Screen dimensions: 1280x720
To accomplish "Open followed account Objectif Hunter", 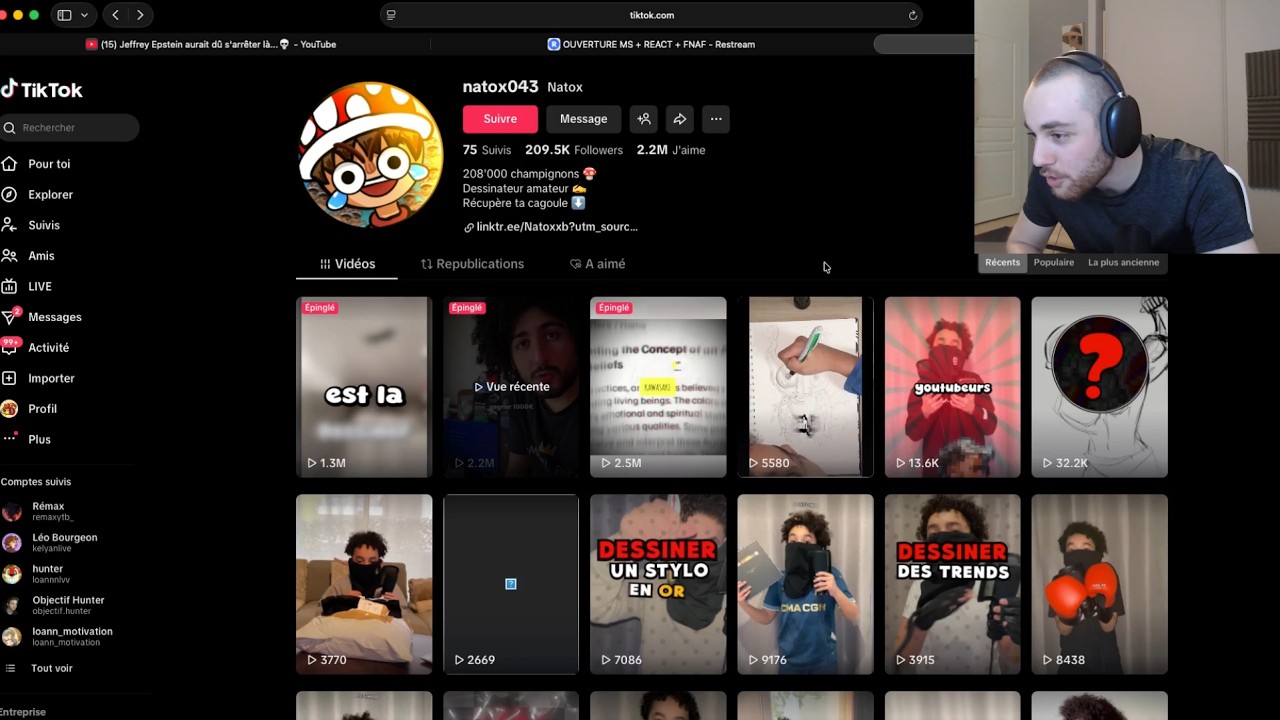I will pyautogui.click(x=68, y=605).
